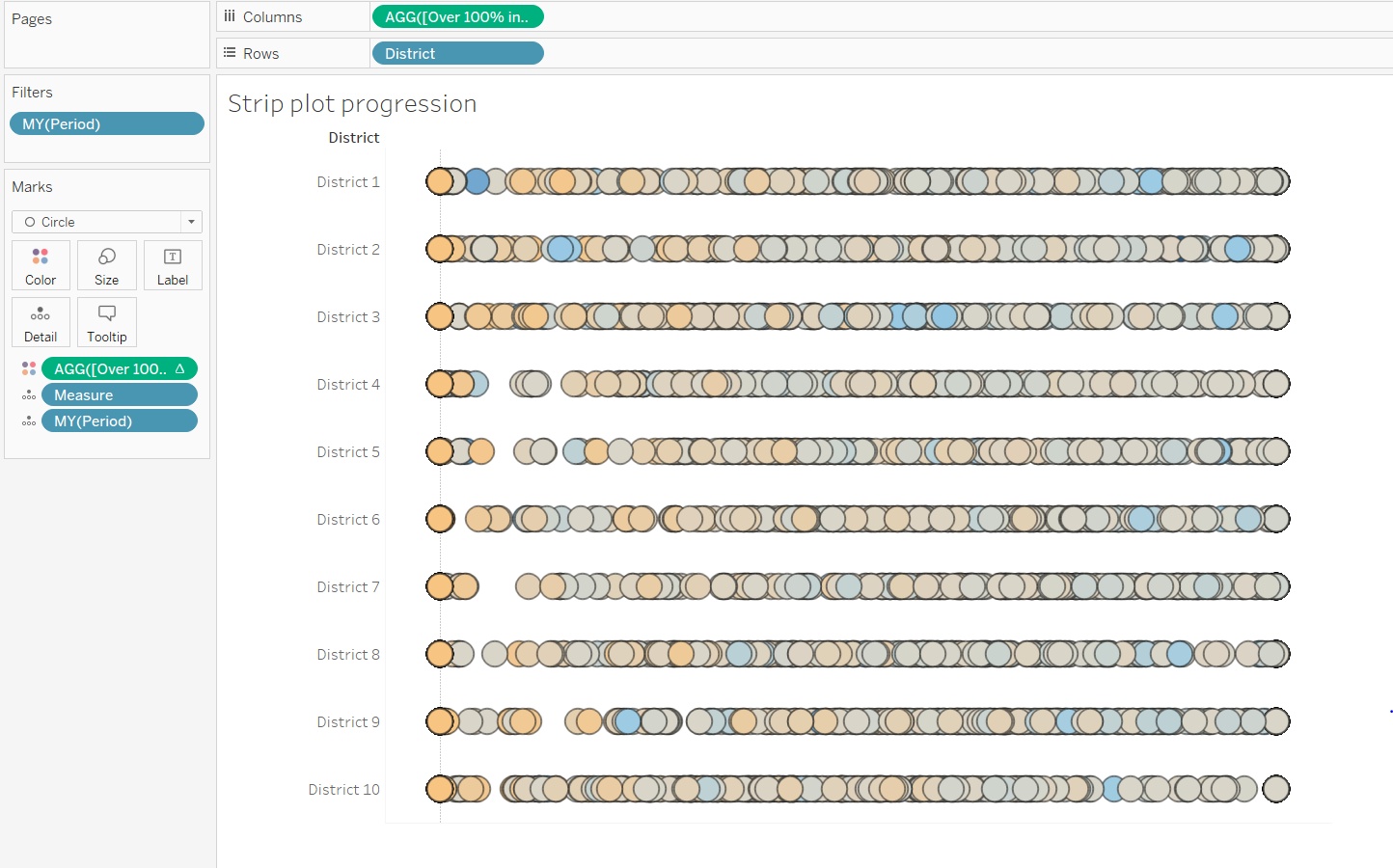Click the Columns shelf grid icon
The image size is (1393, 868).
230,15
